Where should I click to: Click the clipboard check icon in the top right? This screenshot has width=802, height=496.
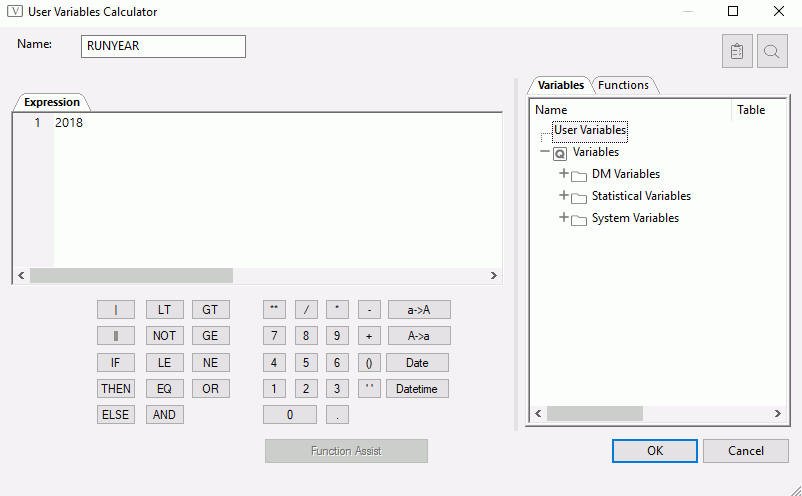click(x=737, y=52)
